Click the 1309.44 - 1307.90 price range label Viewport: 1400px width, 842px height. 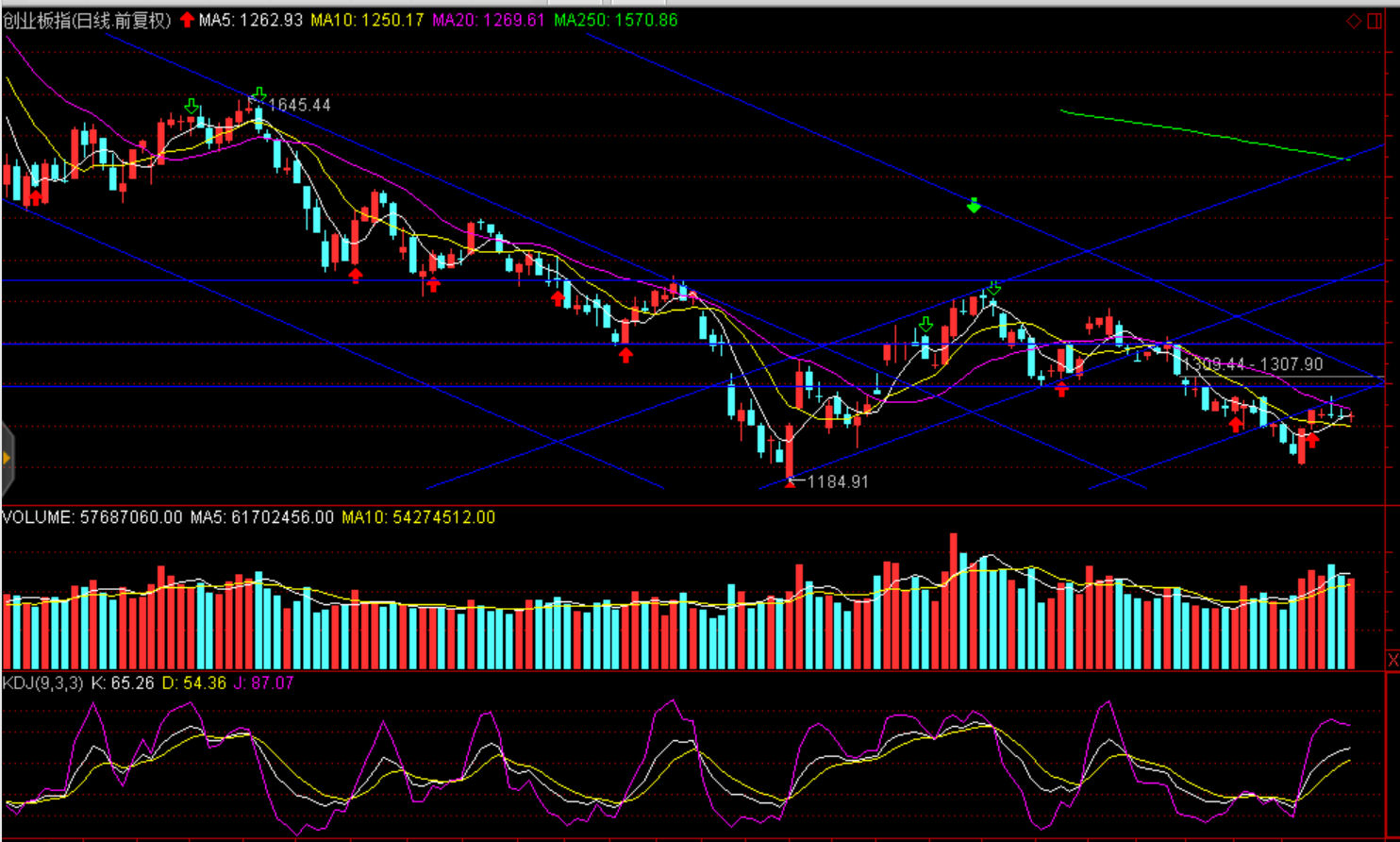coord(1255,364)
